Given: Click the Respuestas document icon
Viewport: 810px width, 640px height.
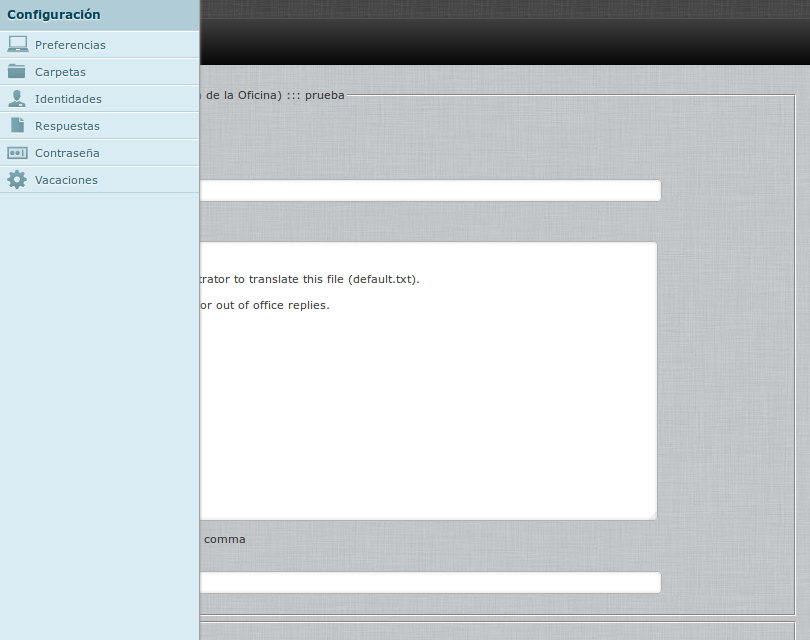Looking at the screenshot, I should click(18, 125).
